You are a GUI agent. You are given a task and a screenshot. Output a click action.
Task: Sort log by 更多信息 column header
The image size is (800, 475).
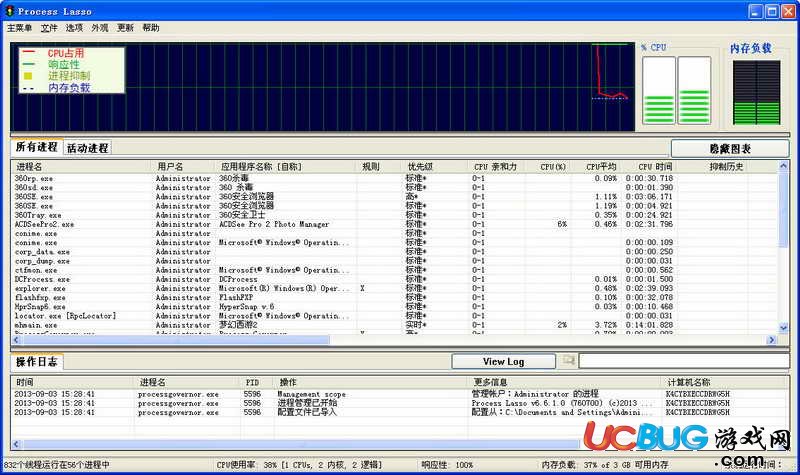coord(565,382)
